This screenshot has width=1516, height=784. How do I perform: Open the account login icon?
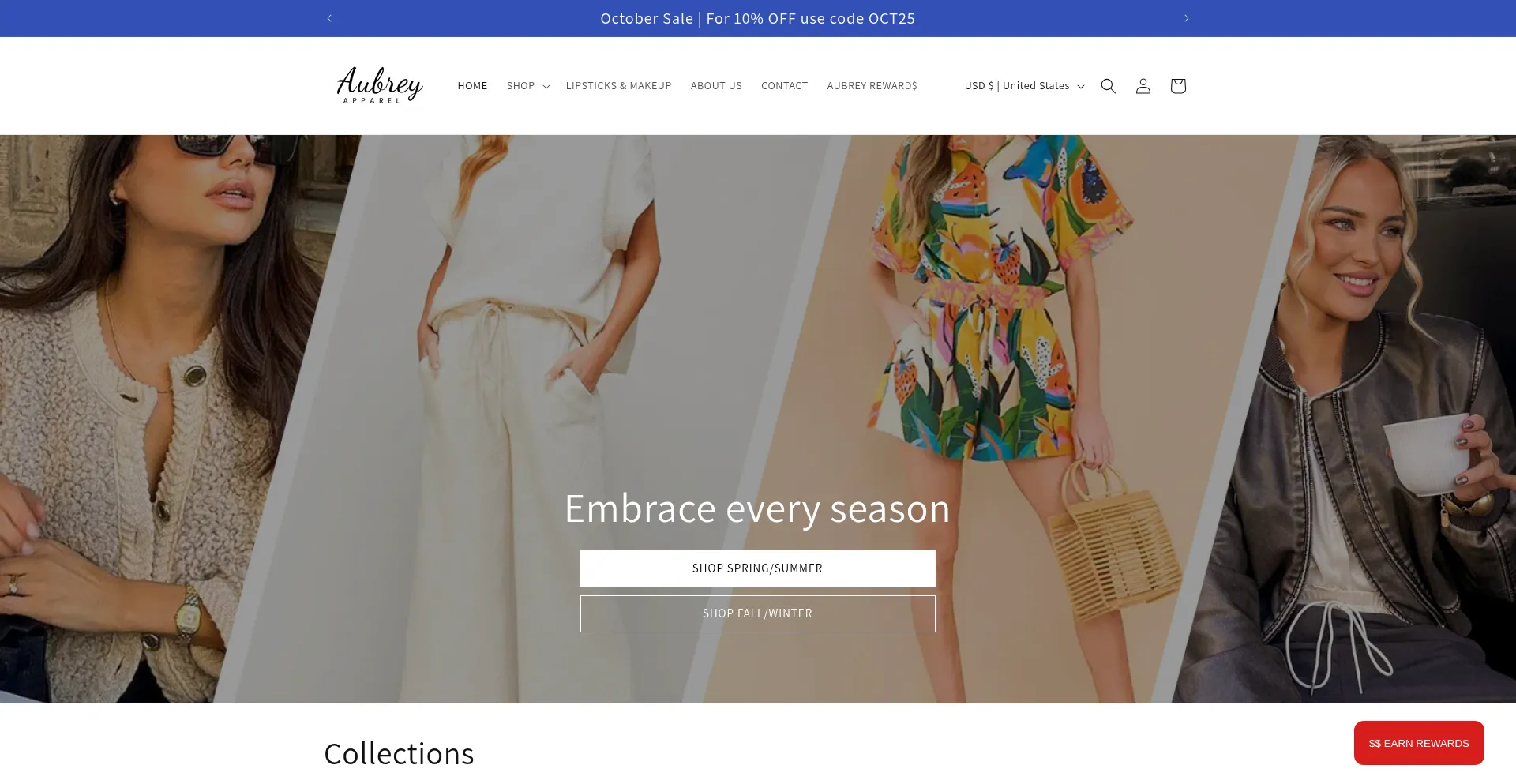[1143, 86]
